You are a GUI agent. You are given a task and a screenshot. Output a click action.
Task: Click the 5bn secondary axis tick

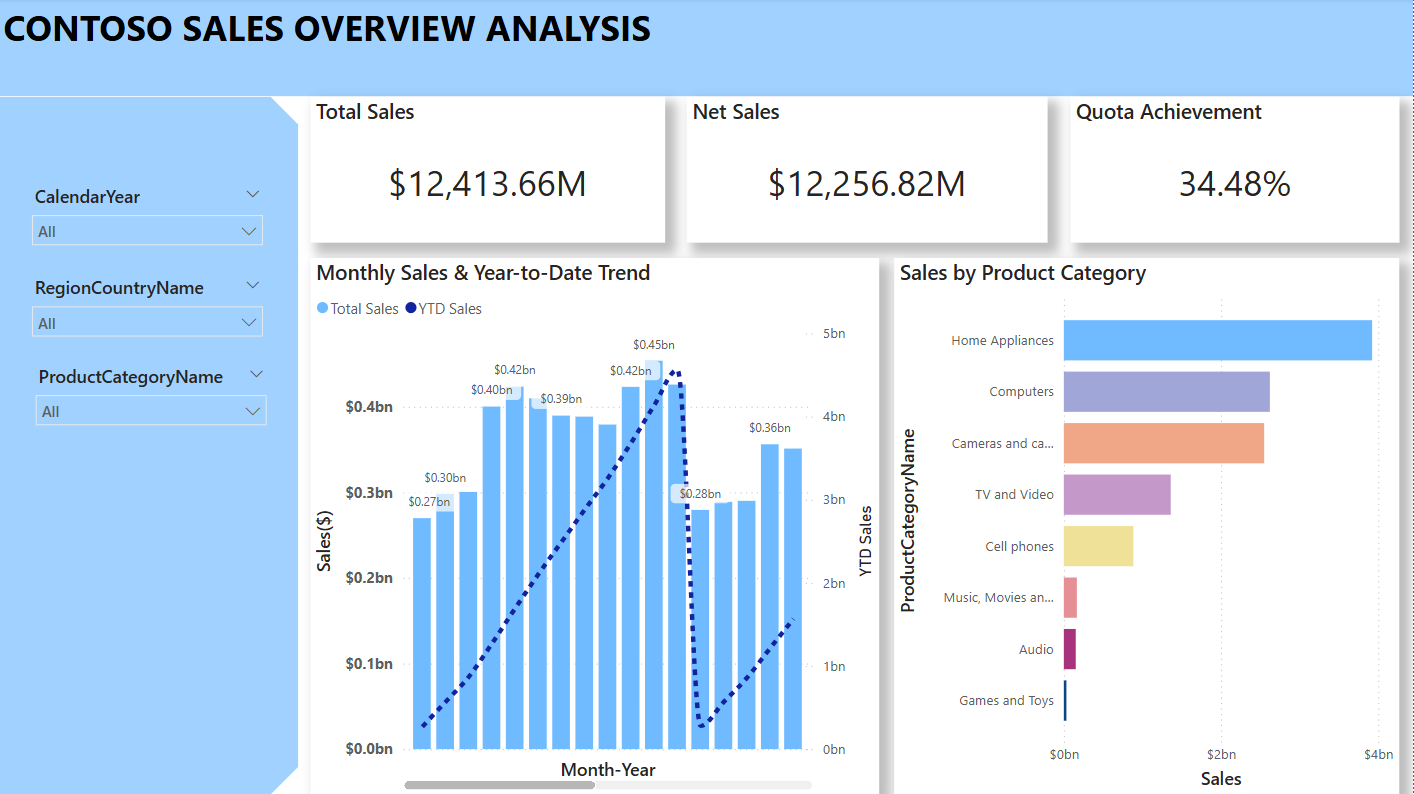[834, 333]
